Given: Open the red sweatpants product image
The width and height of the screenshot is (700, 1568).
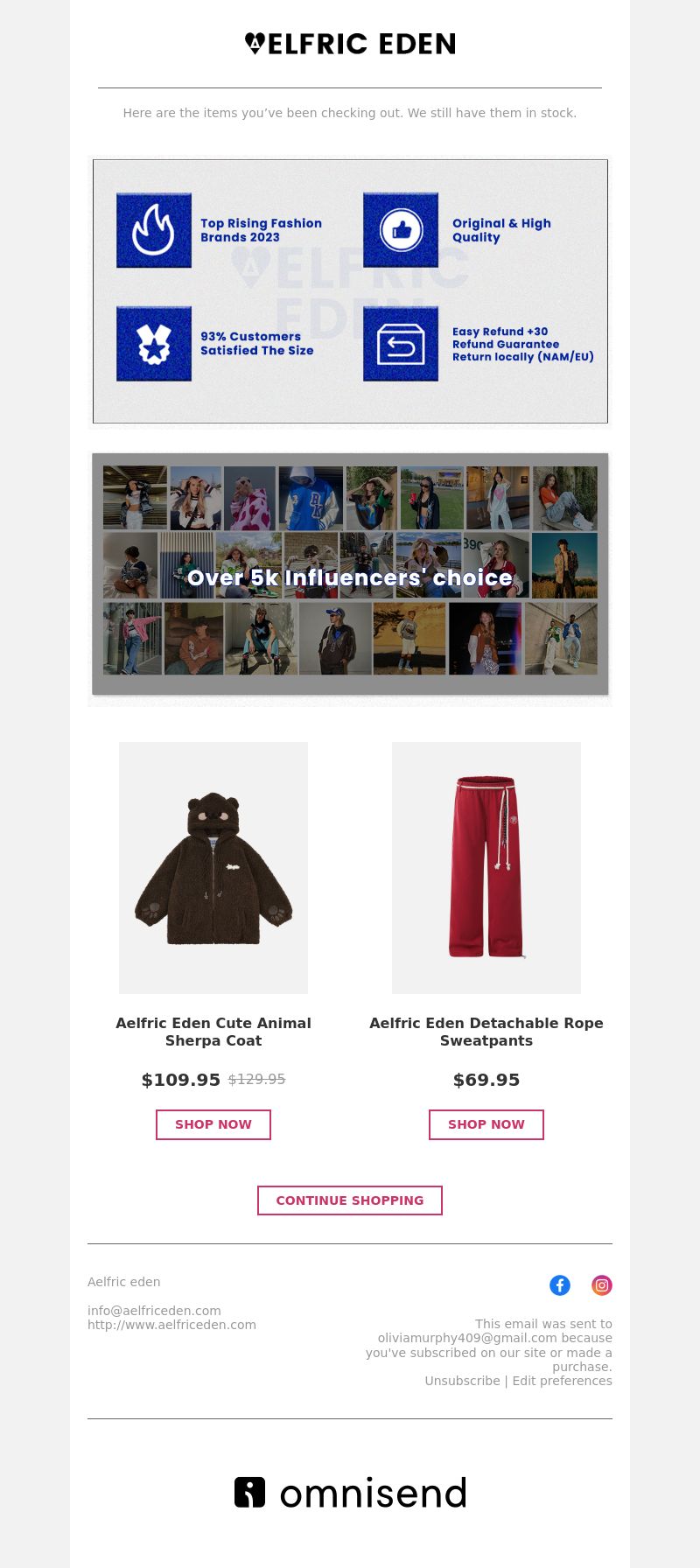Looking at the screenshot, I should pos(486,868).
